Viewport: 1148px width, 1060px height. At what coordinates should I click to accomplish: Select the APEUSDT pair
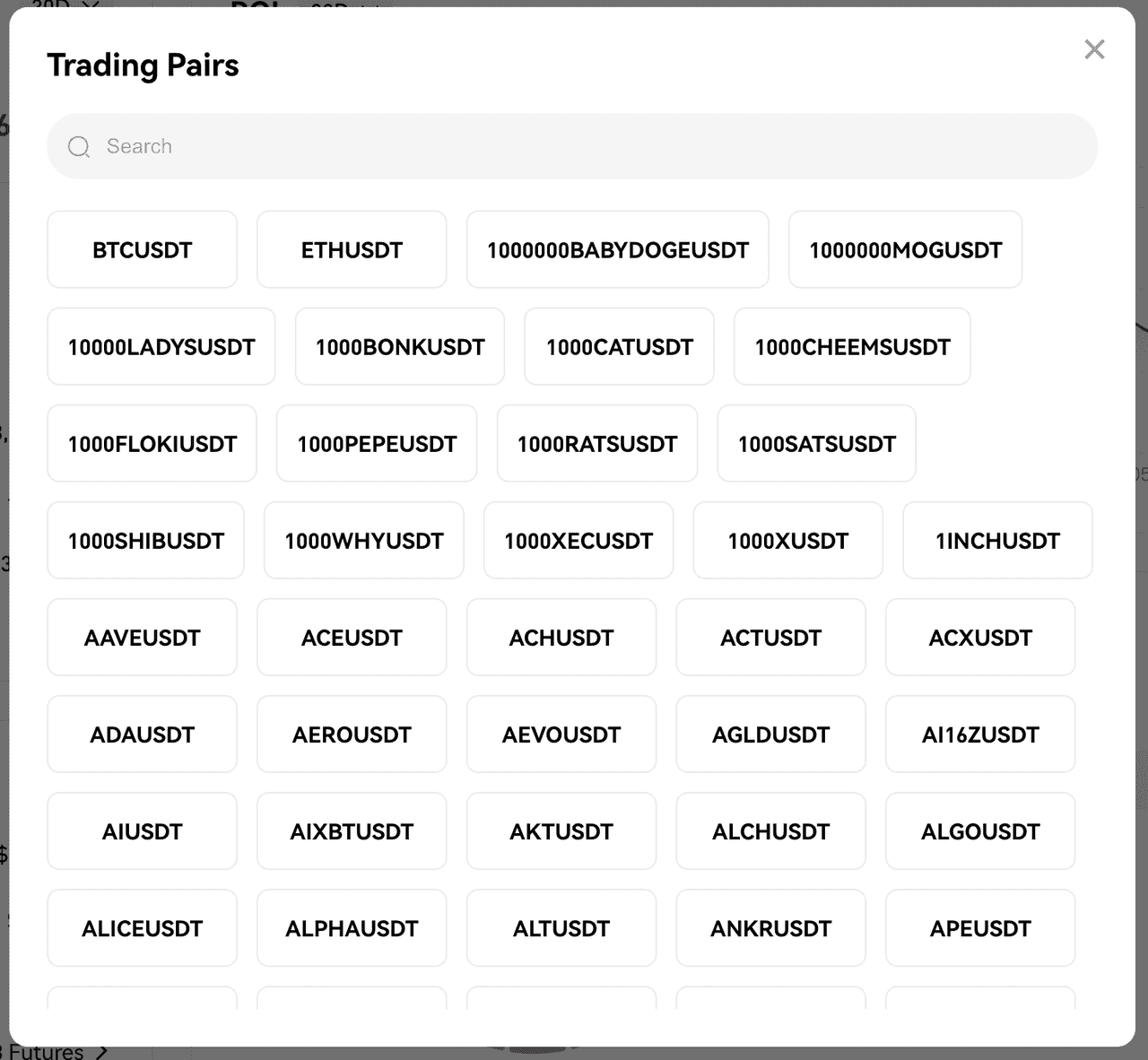[980, 927]
